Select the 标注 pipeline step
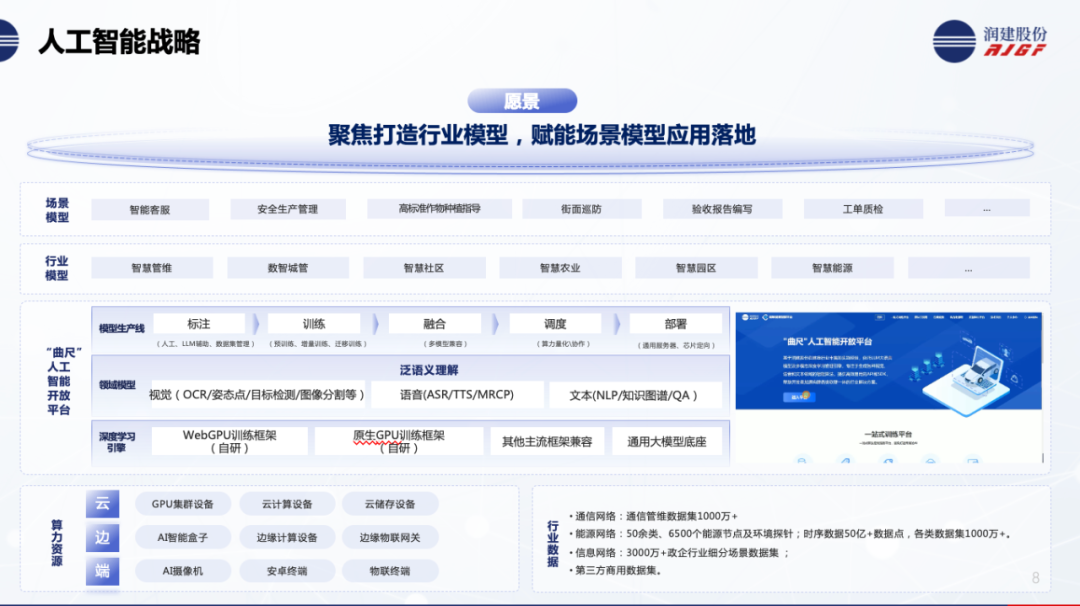Viewport: 1080px width, 606px height. (x=199, y=324)
